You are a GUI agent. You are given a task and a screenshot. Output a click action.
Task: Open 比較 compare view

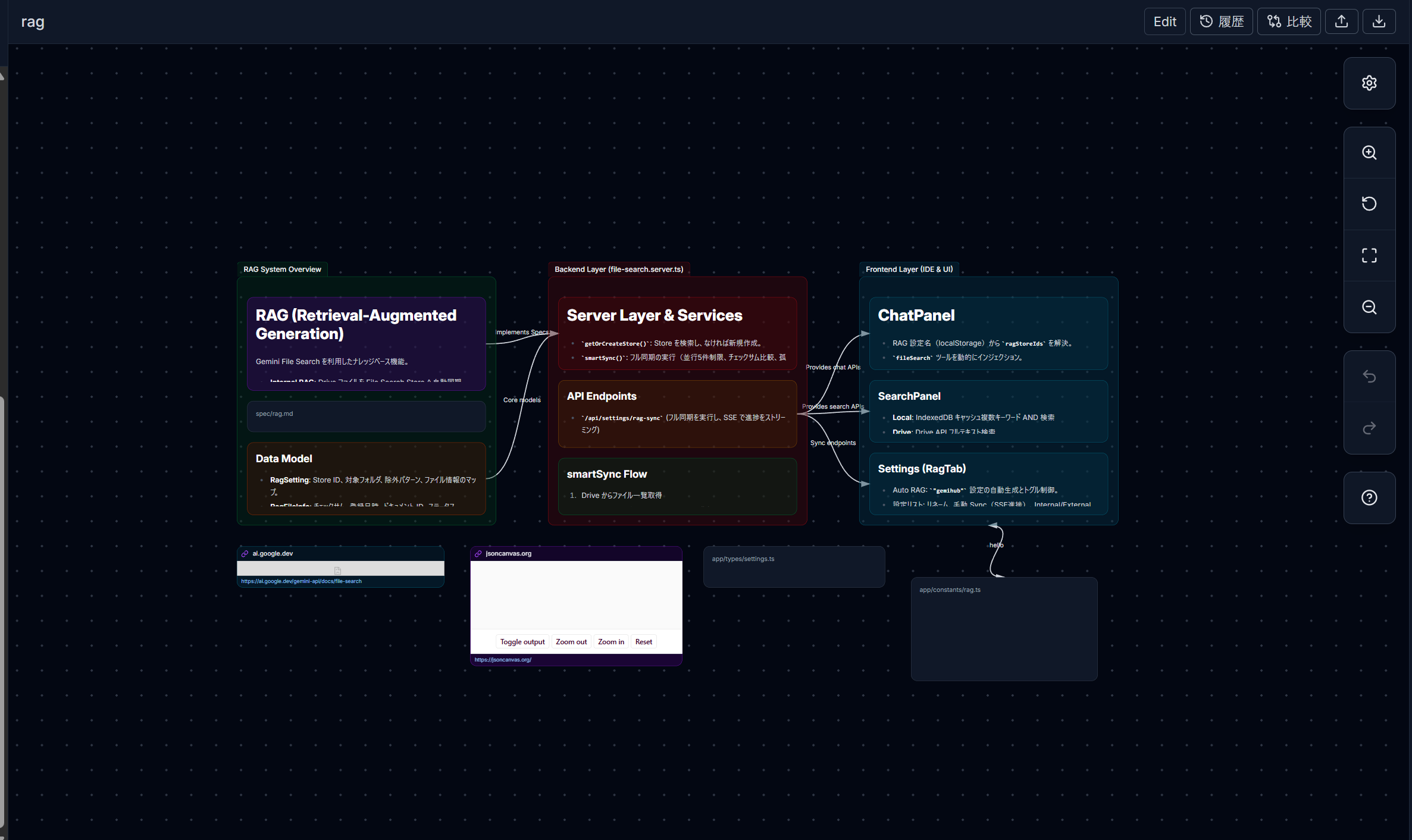[1289, 21]
